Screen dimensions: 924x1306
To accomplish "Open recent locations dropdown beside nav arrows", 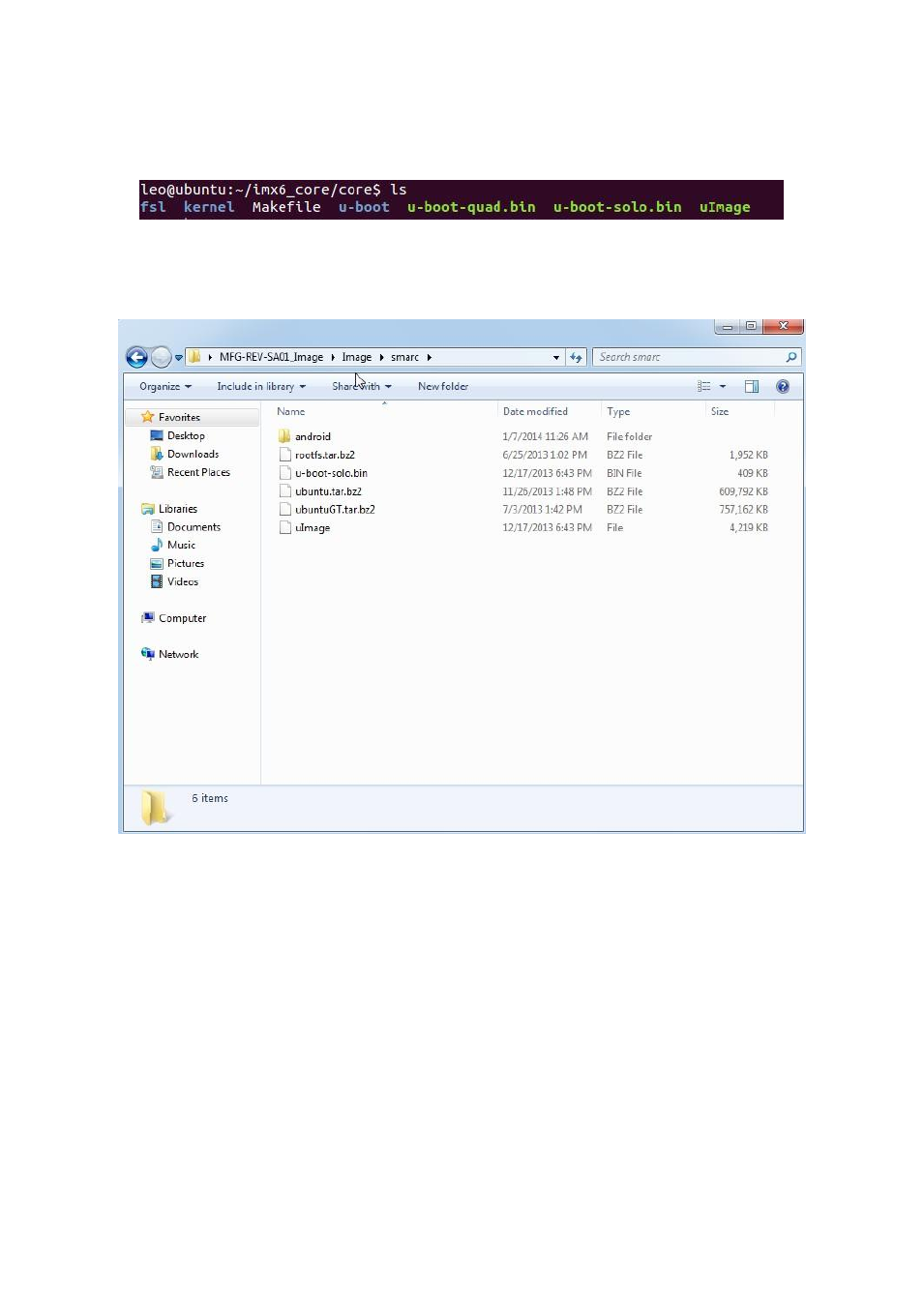I will [x=178, y=358].
